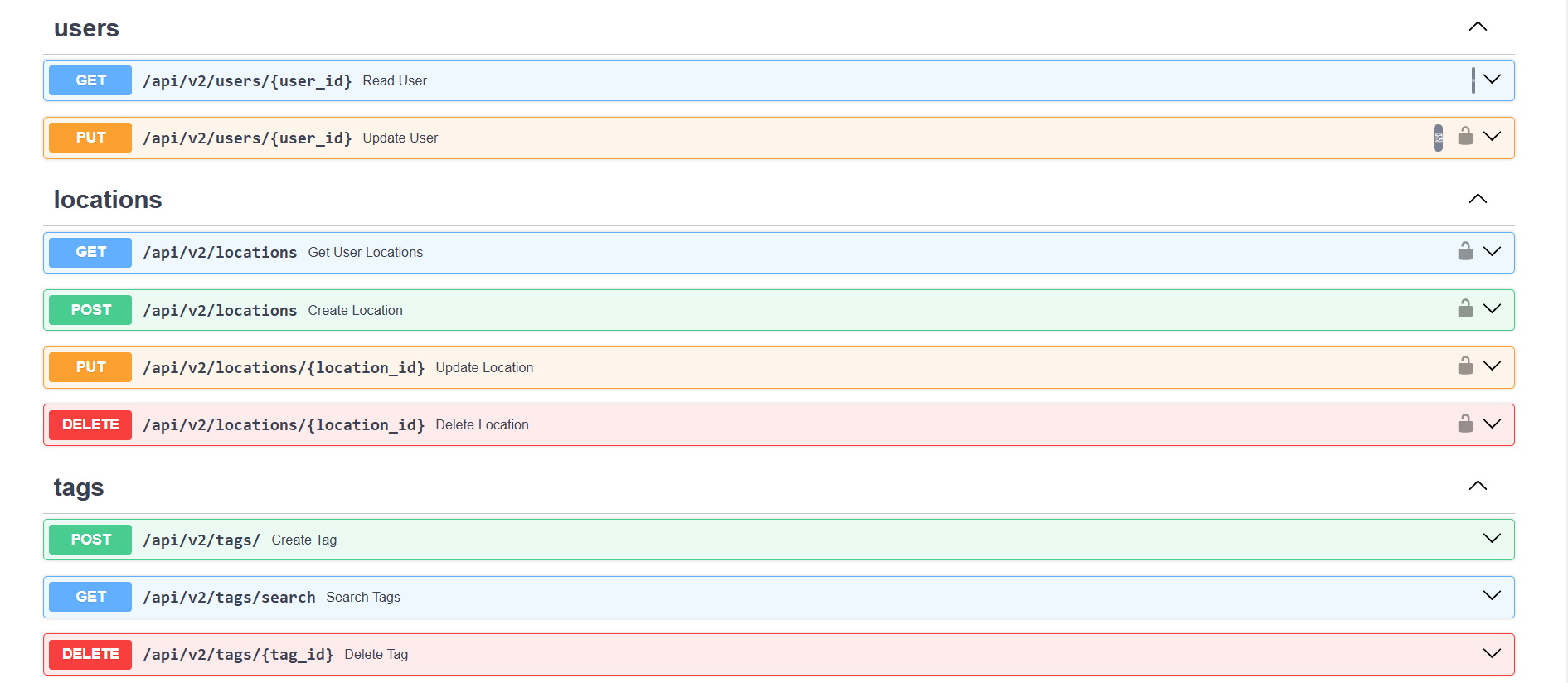Click the lock icon on Delete Location row

coord(1465,424)
